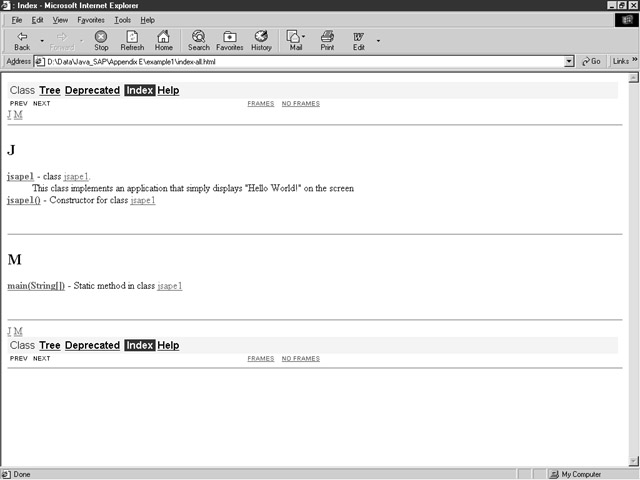Click the address bar URL field
The width and height of the screenshot is (640, 480).
304,62
